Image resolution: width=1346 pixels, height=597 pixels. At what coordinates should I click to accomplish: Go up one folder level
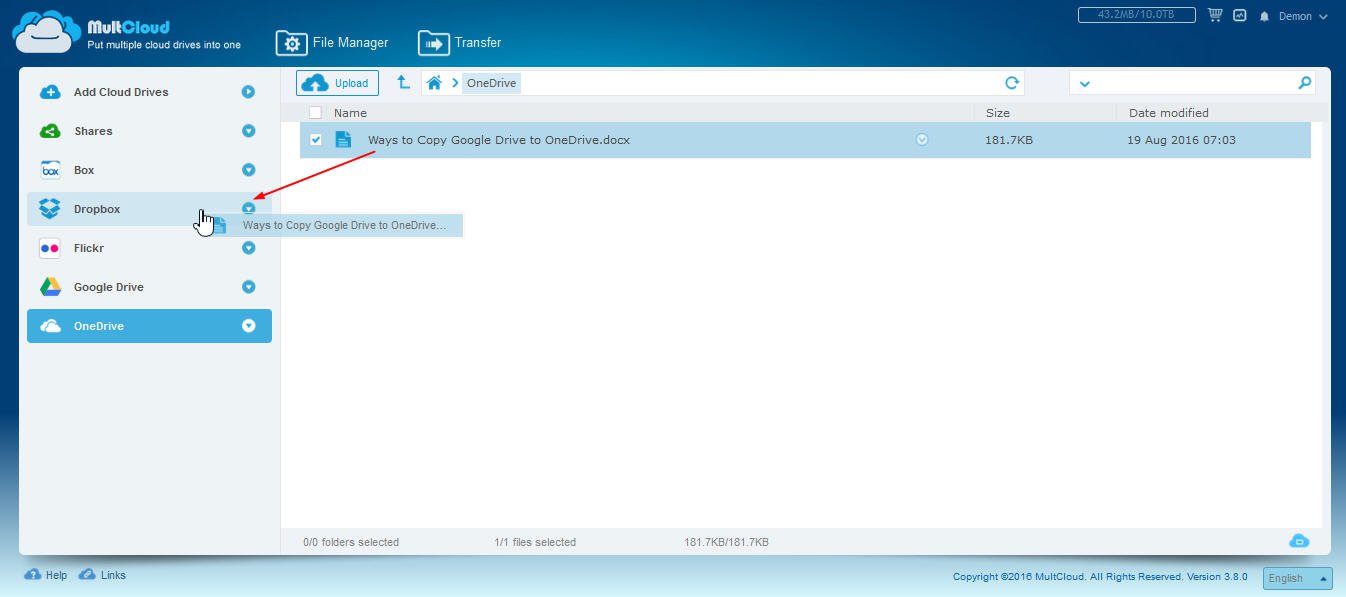pyautogui.click(x=403, y=82)
